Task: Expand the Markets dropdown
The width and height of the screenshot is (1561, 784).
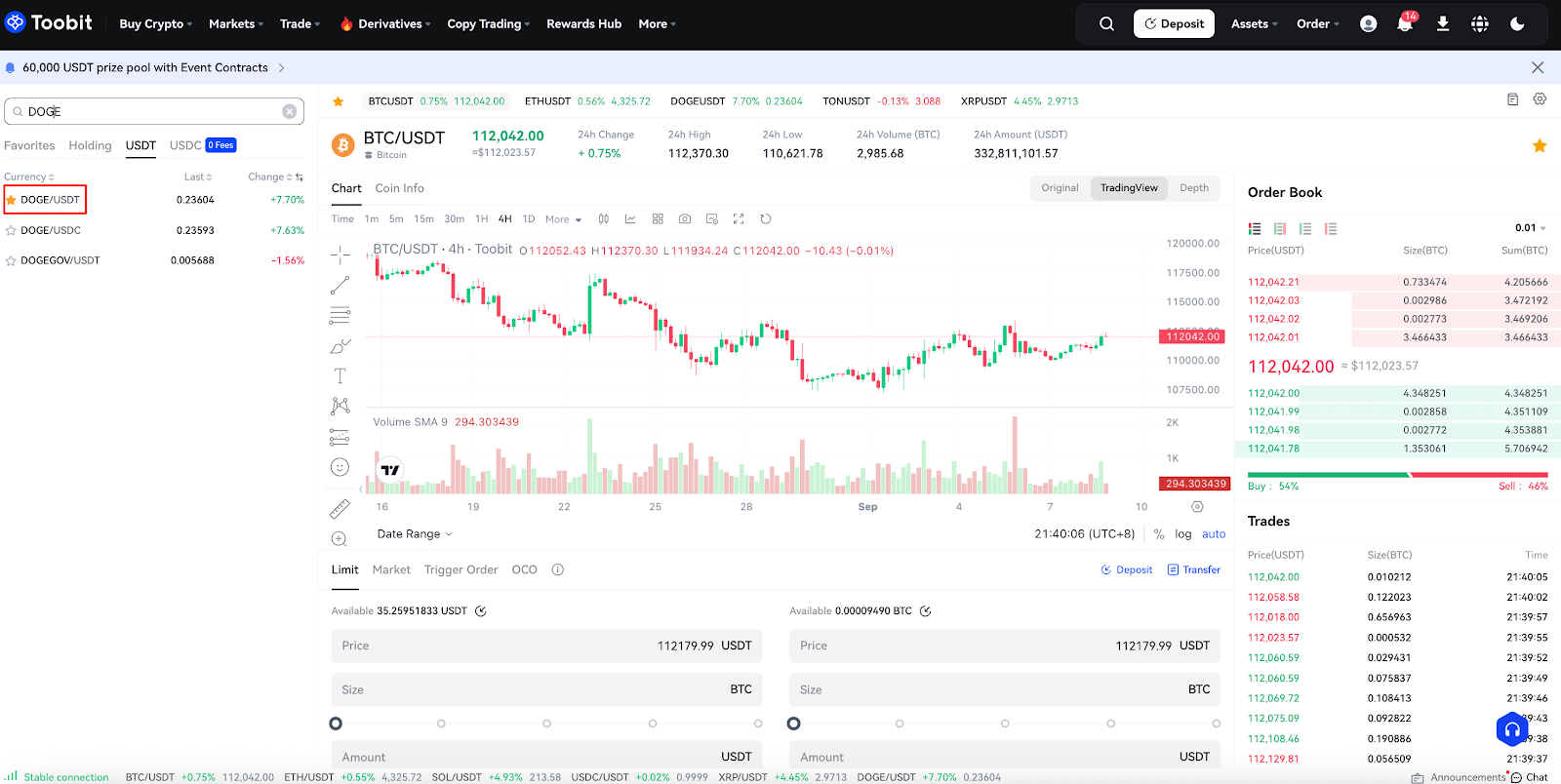Action: (236, 23)
